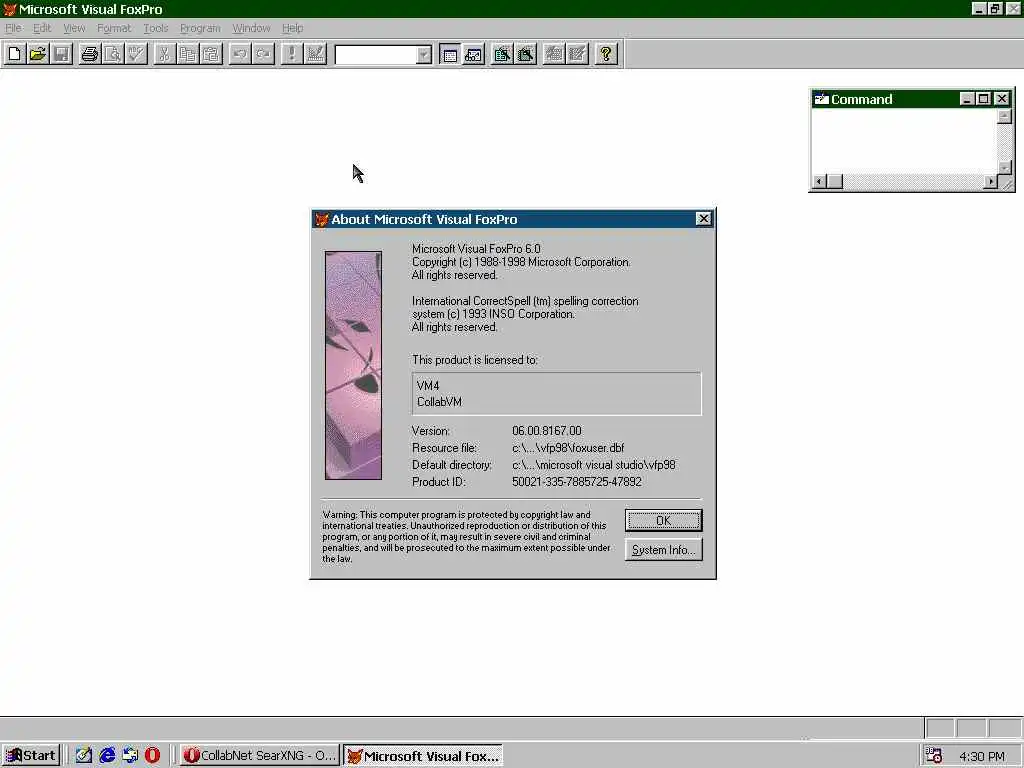Click the resource file path "foxuser.dbf"
The image size is (1024, 768).
click(x=568, y=448)
